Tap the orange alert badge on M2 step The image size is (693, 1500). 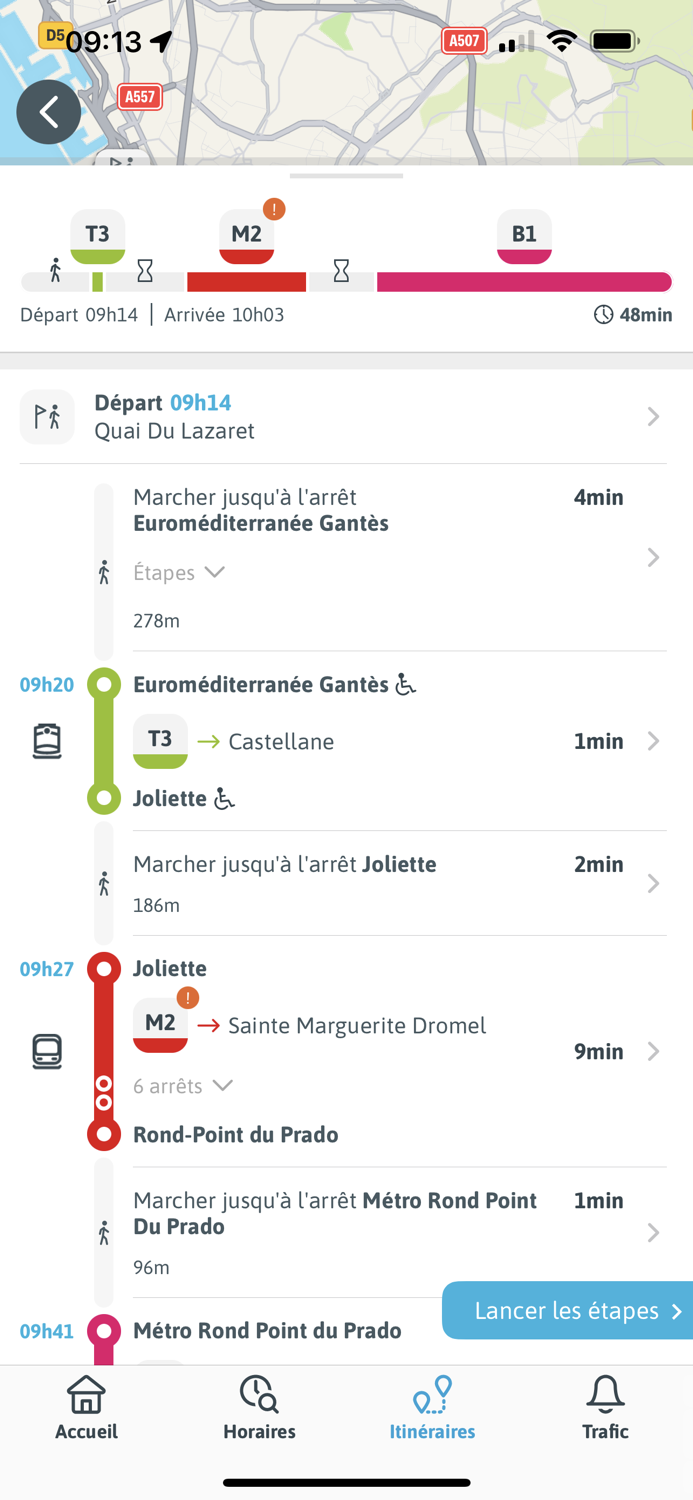pyautogui.click(x=187, y=998)
